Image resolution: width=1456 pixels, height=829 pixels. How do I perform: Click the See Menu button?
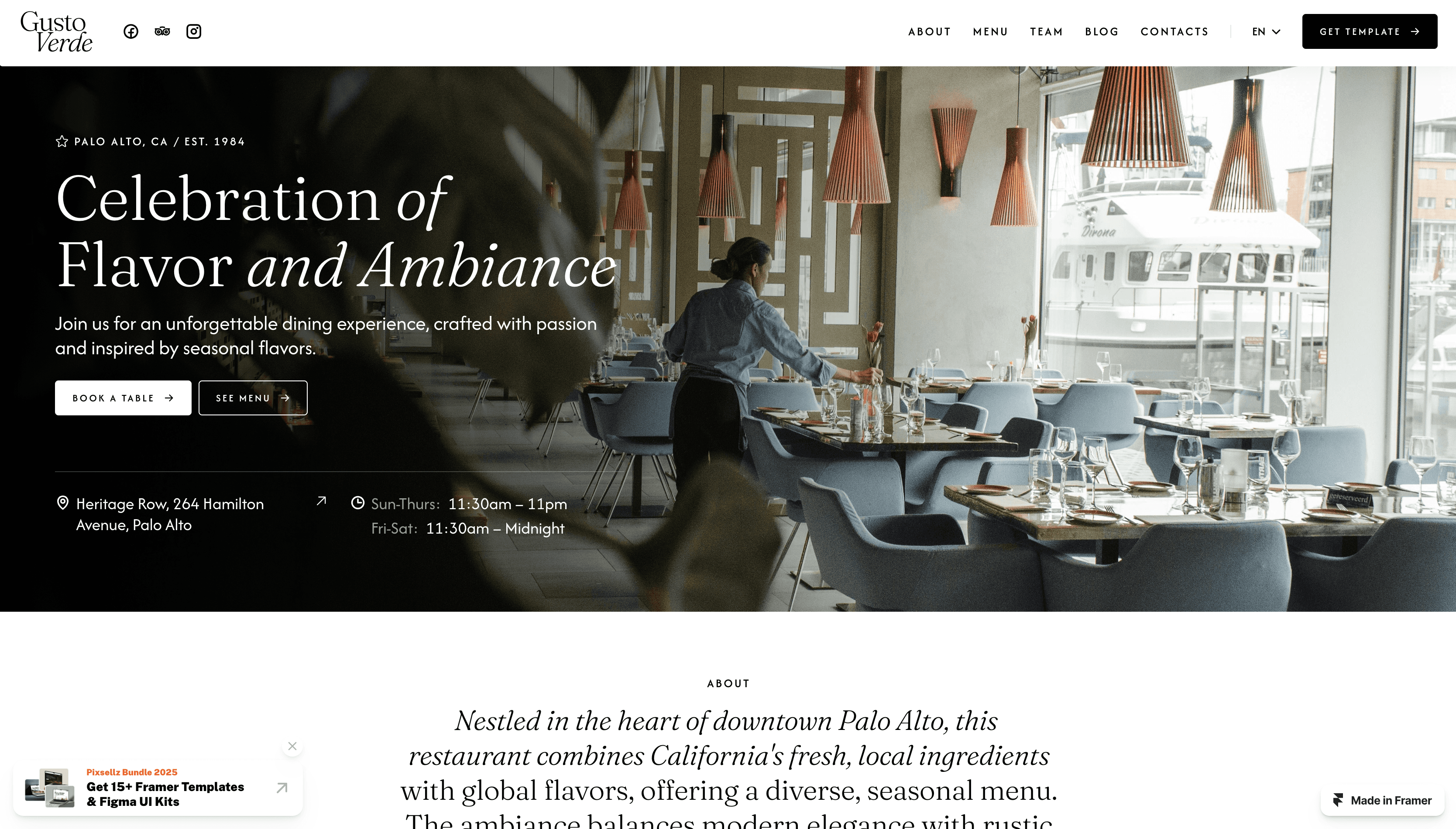click(253, 398)
